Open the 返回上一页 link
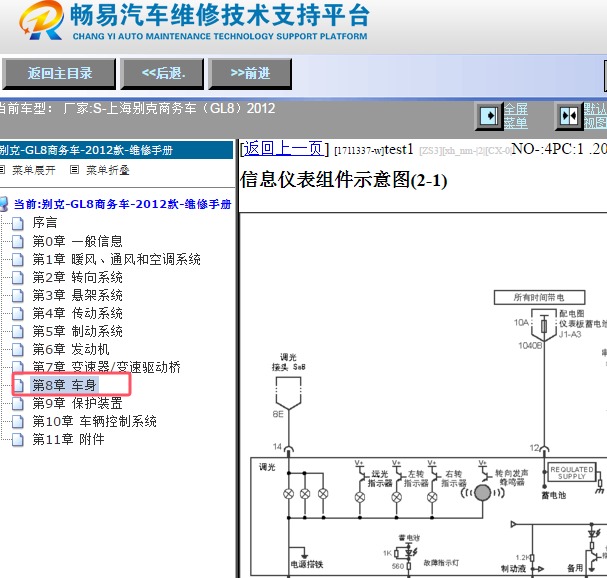 coord(283,148)
